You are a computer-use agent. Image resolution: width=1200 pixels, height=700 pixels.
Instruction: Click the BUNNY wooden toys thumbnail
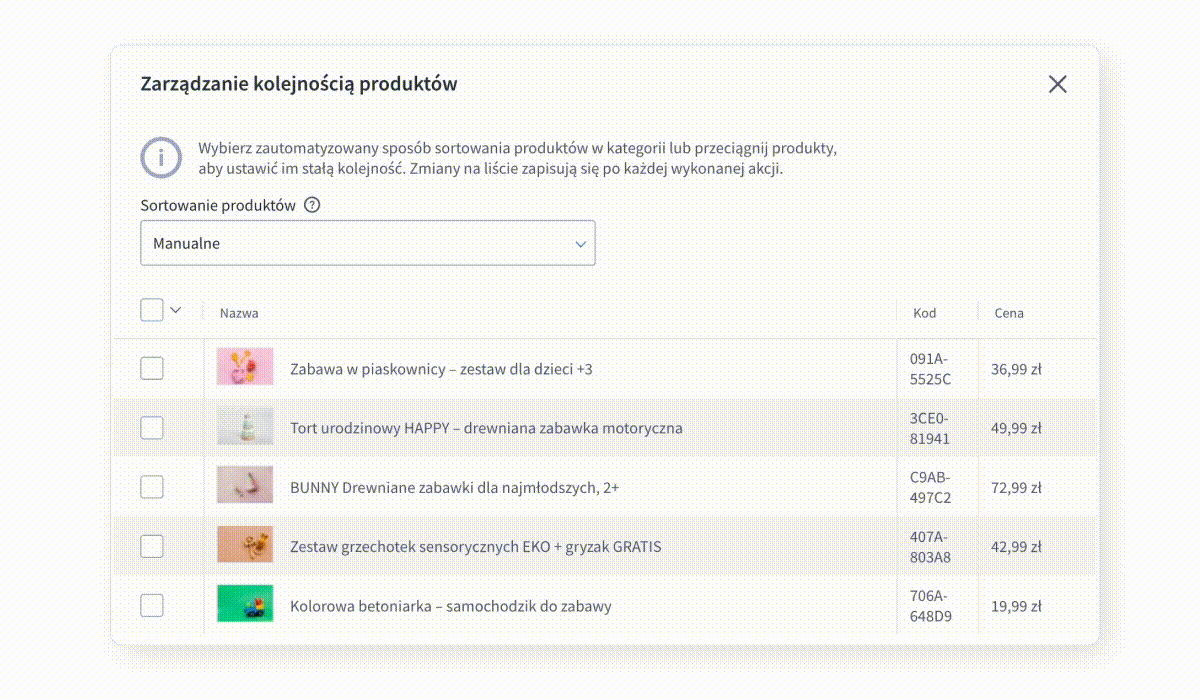coord(245,485)
